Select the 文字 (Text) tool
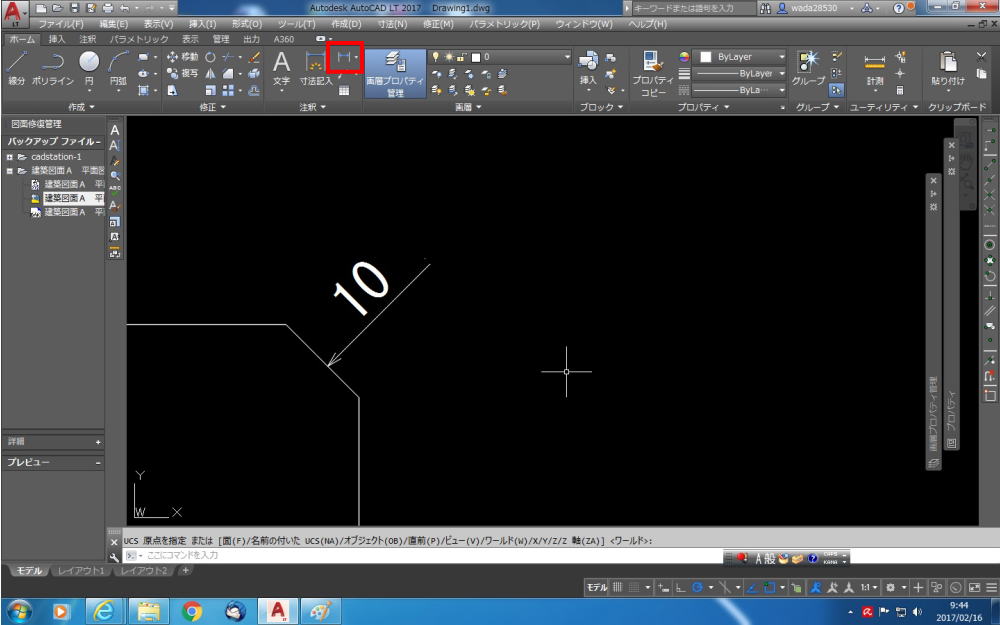This screenshot has height=625, width=1000. click(x=281, y=69)
